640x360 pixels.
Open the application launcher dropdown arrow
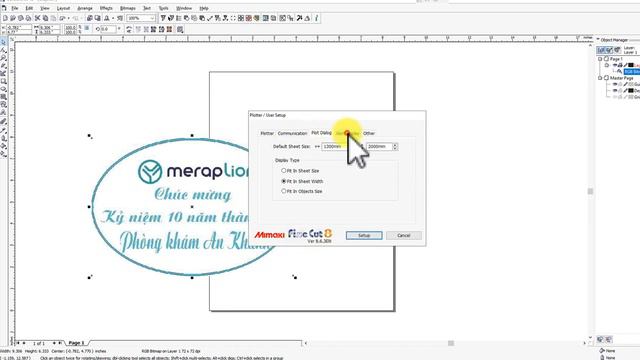click(x=113, y=18)
